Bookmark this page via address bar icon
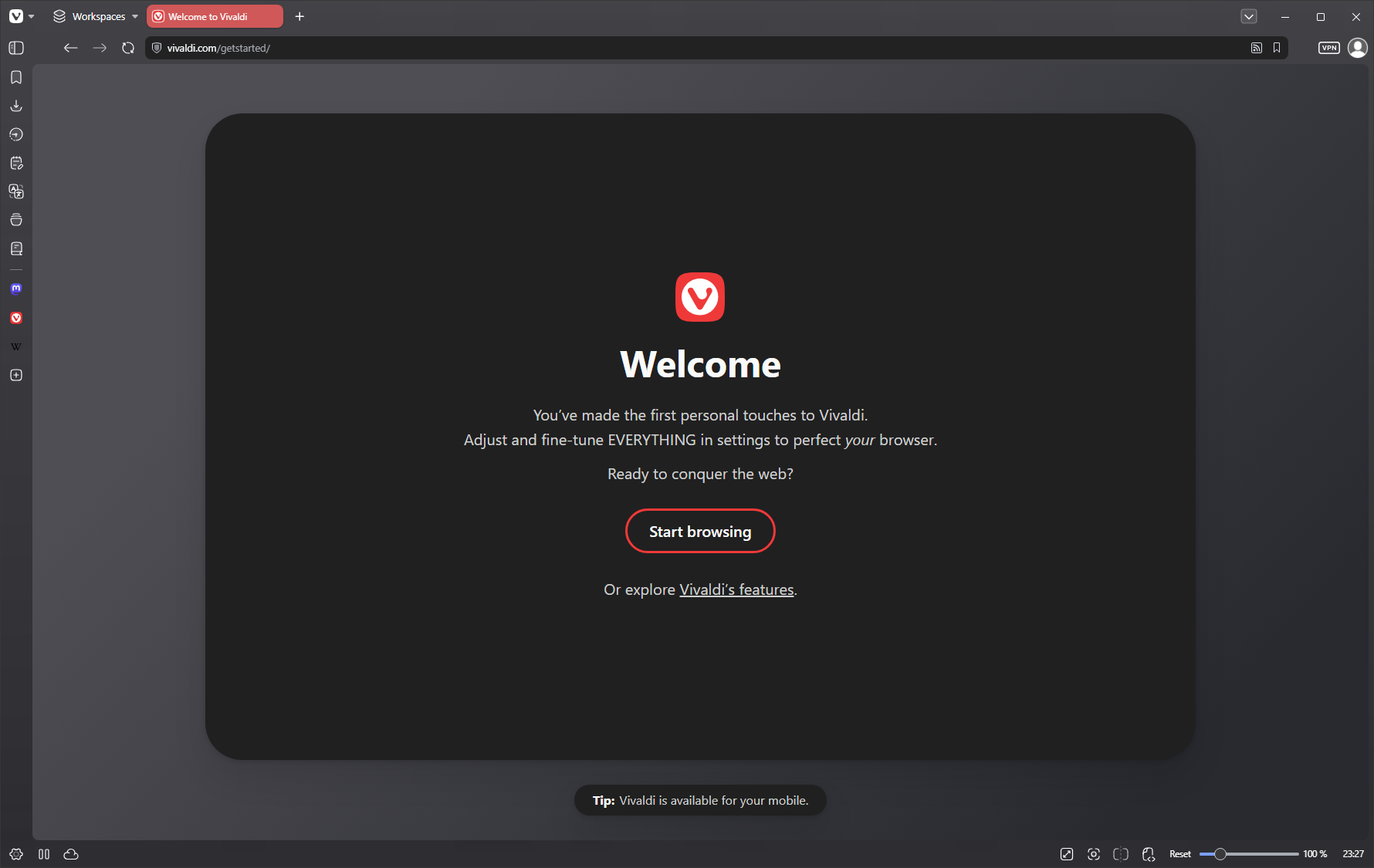Image resolution: width=1374 pixels, height=868 pixels. point(1277,48)
